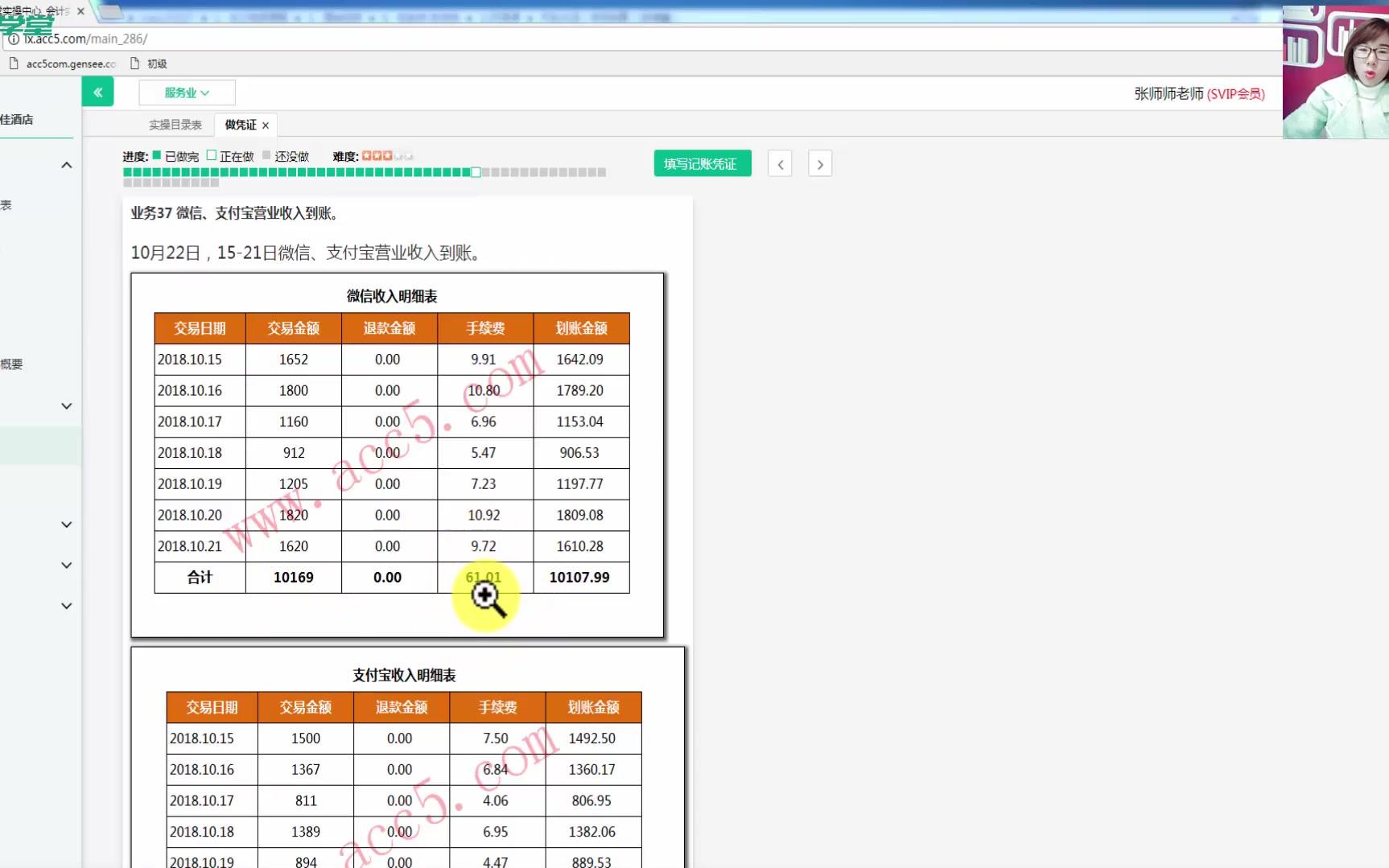
Task: Click the 1492.50 cell in 支付宝 table
Action: tap(592, 738)
